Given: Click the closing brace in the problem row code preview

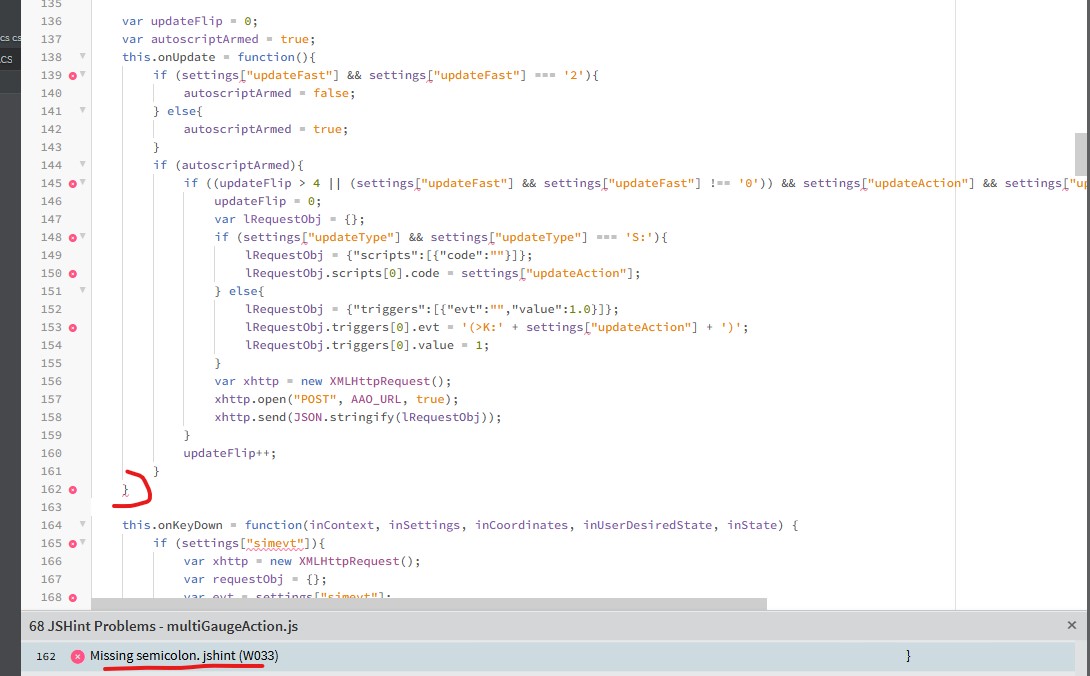Looking at the screenshot, I should [908, 656].
